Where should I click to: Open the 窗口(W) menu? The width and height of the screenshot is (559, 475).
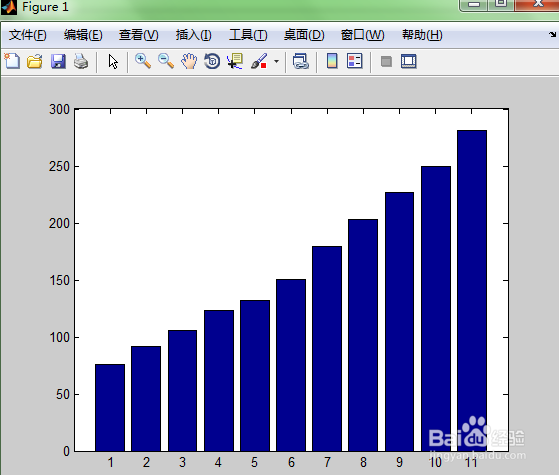363,35
